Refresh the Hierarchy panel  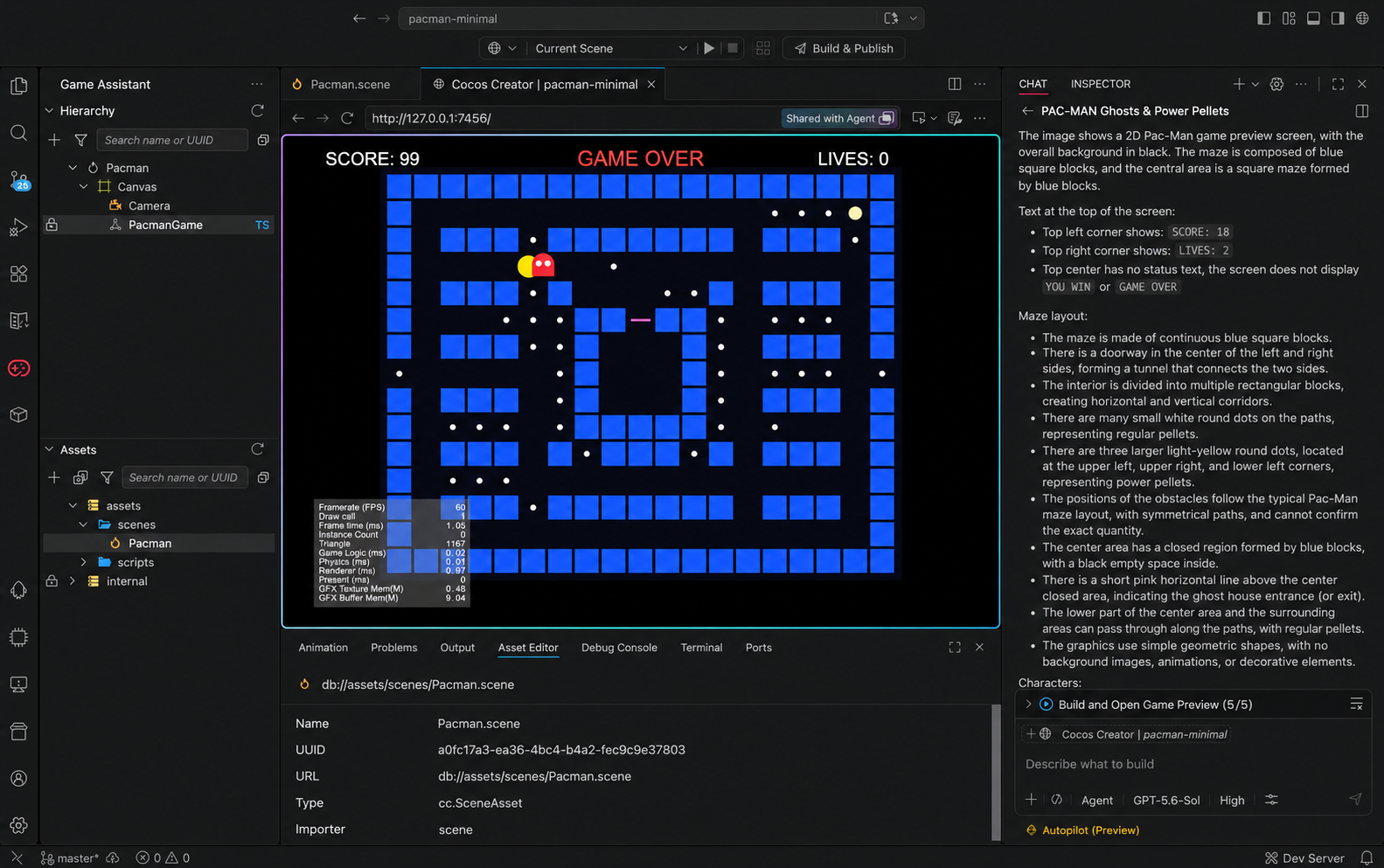click(x=257, y=111)
